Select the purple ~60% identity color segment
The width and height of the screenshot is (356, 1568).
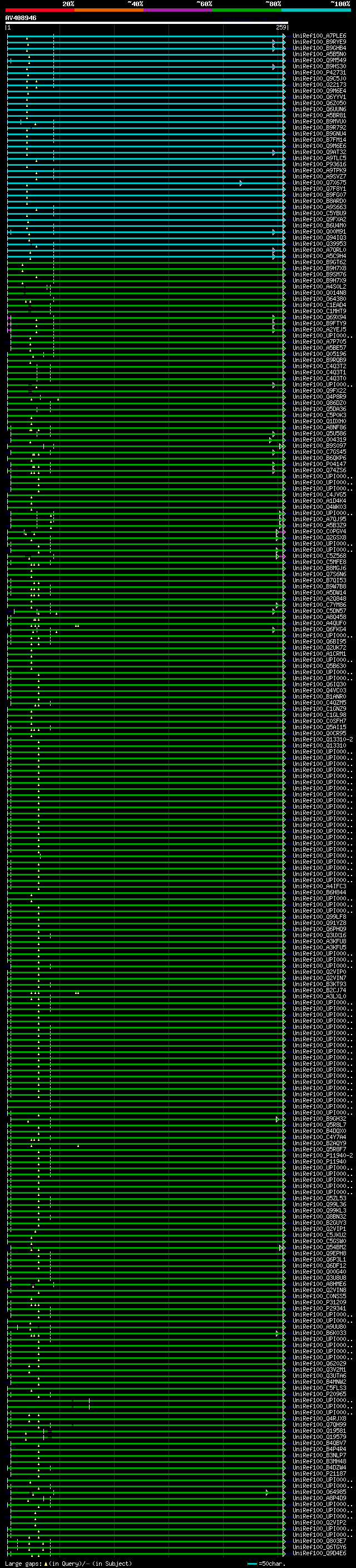click(x=177, y=10)
